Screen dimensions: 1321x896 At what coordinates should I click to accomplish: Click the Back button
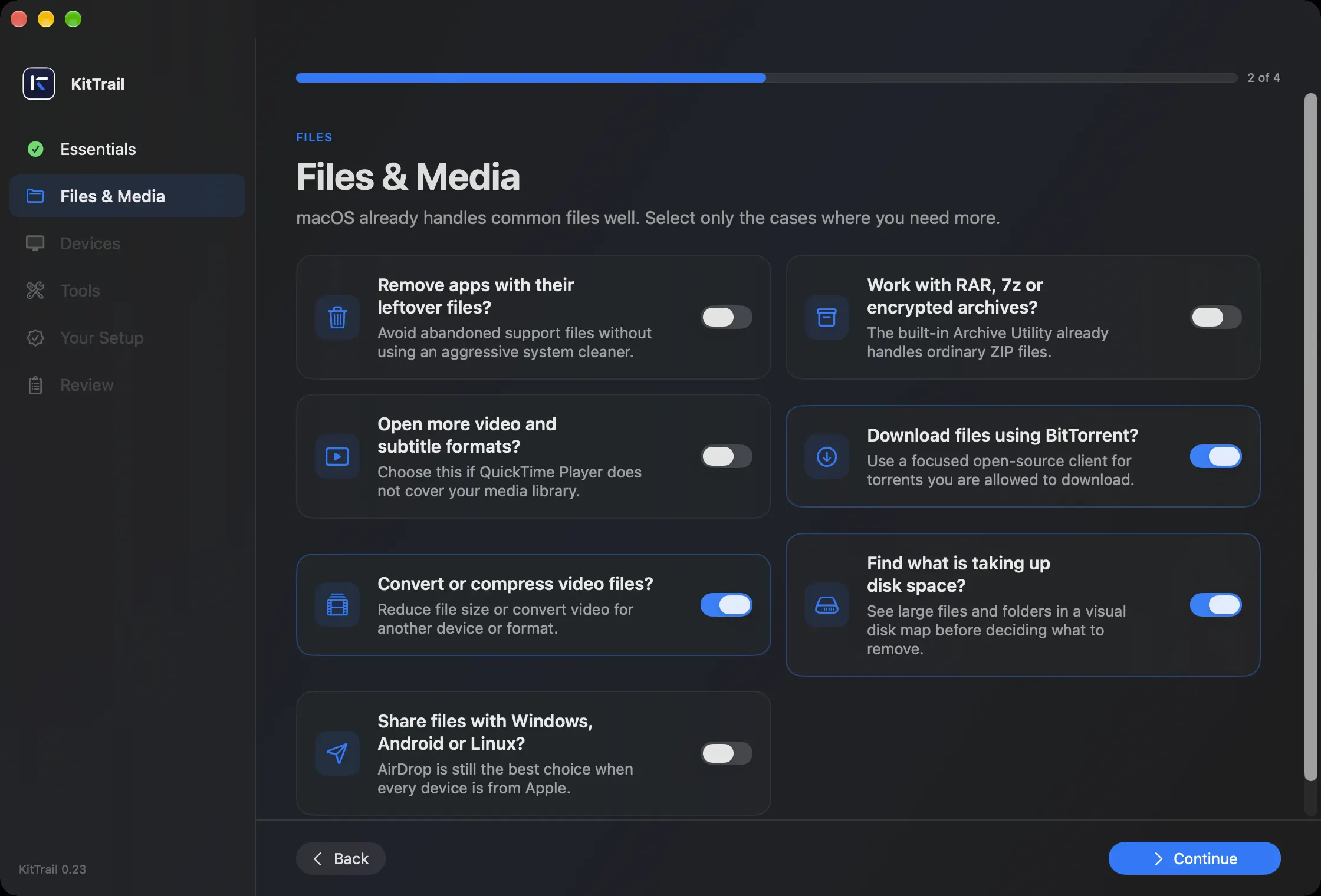(x=341, y=858)
